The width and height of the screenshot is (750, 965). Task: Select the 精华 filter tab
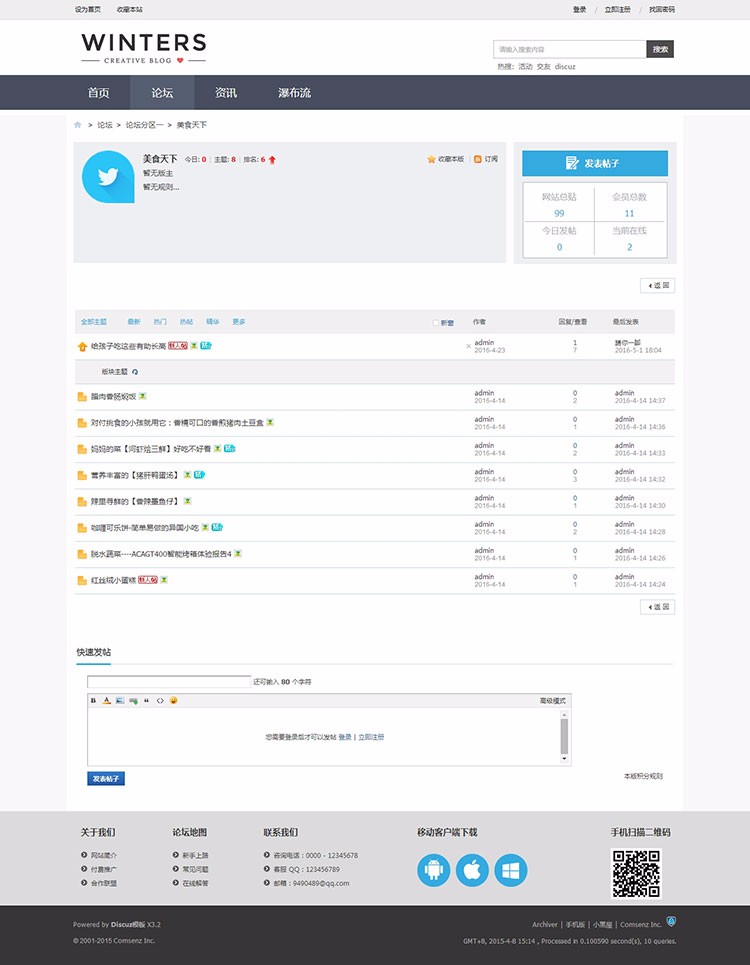pos(213,322)
